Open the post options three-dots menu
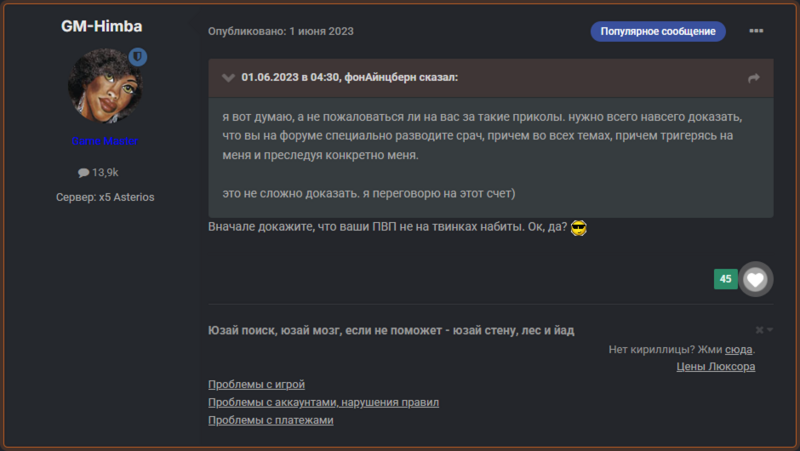Image resolution: width=800 pixels, height=451 pixels. 756,31
